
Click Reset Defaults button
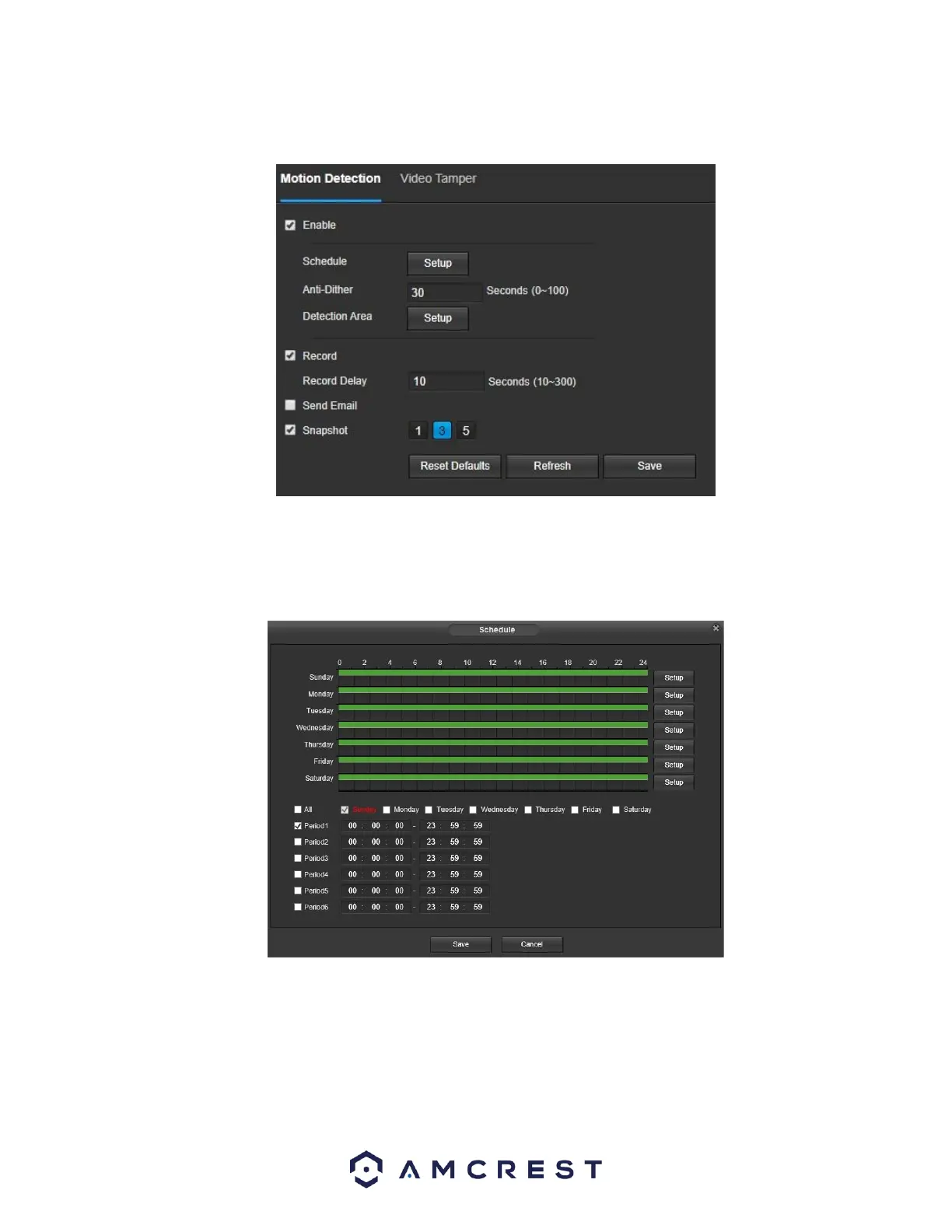point(455,466)
